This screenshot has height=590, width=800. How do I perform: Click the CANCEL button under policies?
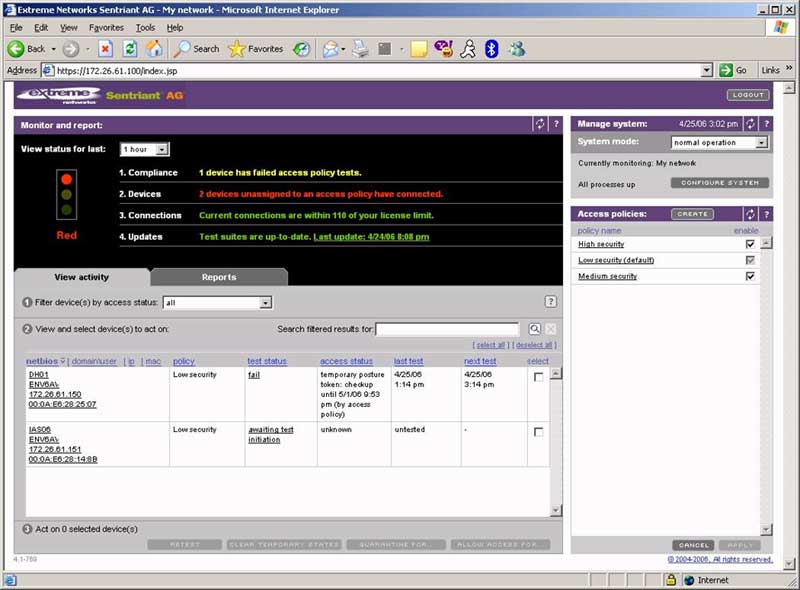693,545
